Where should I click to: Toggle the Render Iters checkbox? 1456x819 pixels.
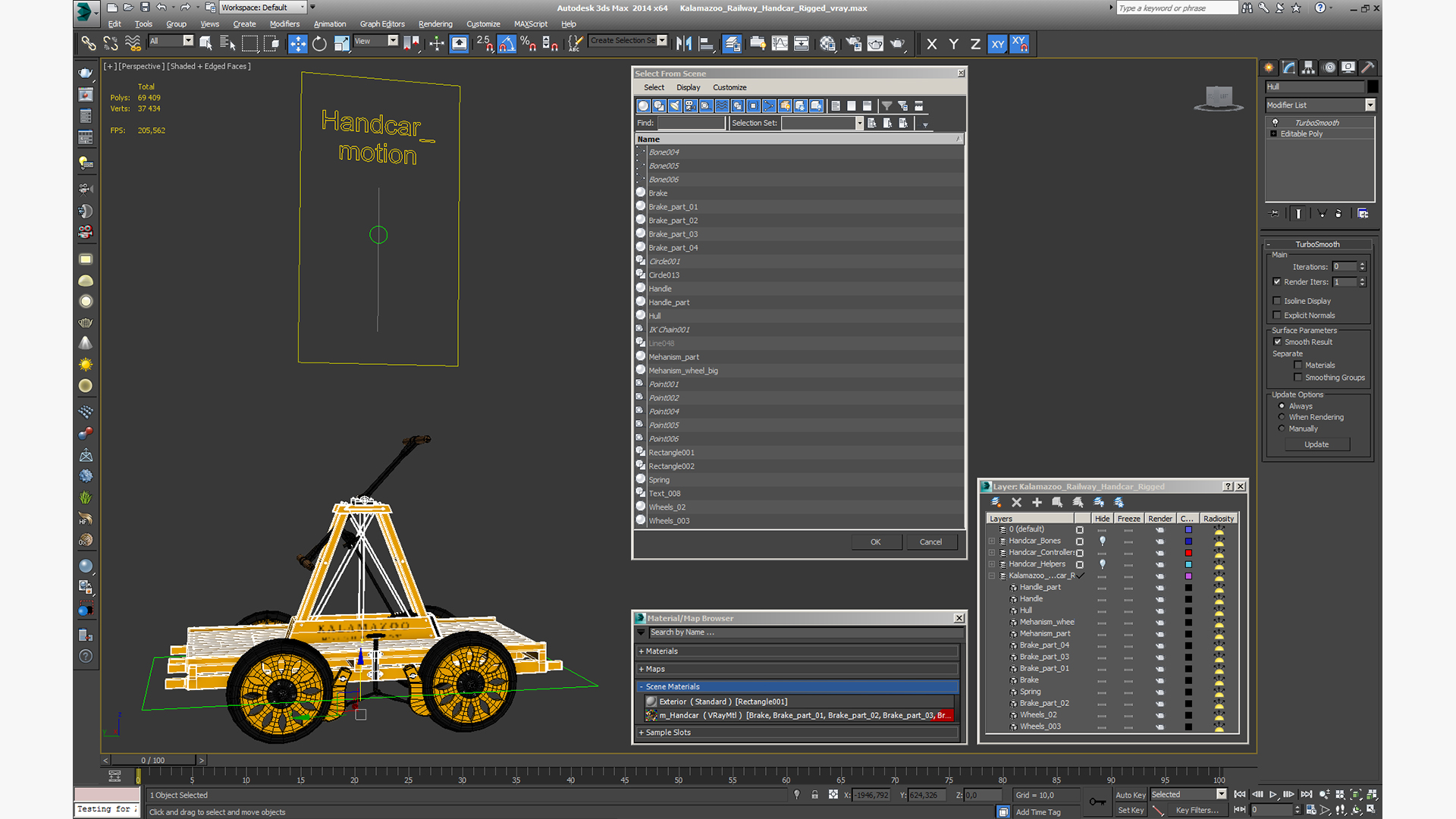(1277, 282)
